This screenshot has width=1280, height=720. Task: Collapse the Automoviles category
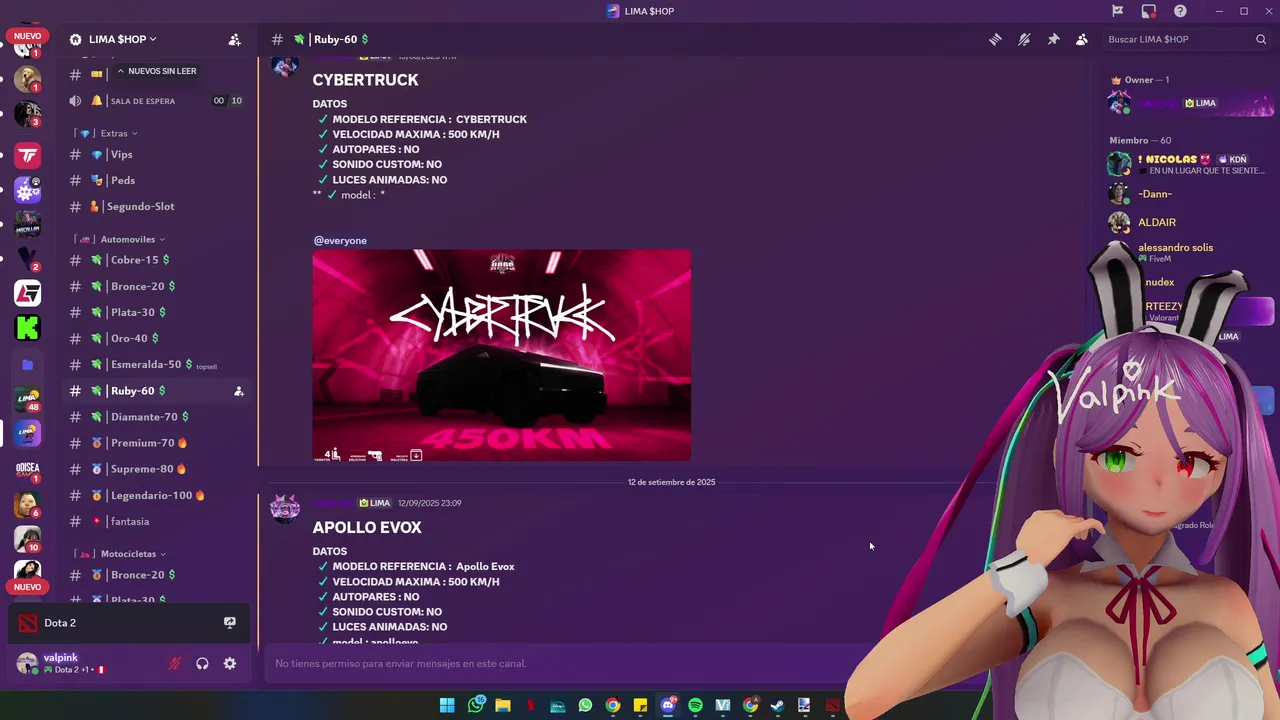coord(122,239)
